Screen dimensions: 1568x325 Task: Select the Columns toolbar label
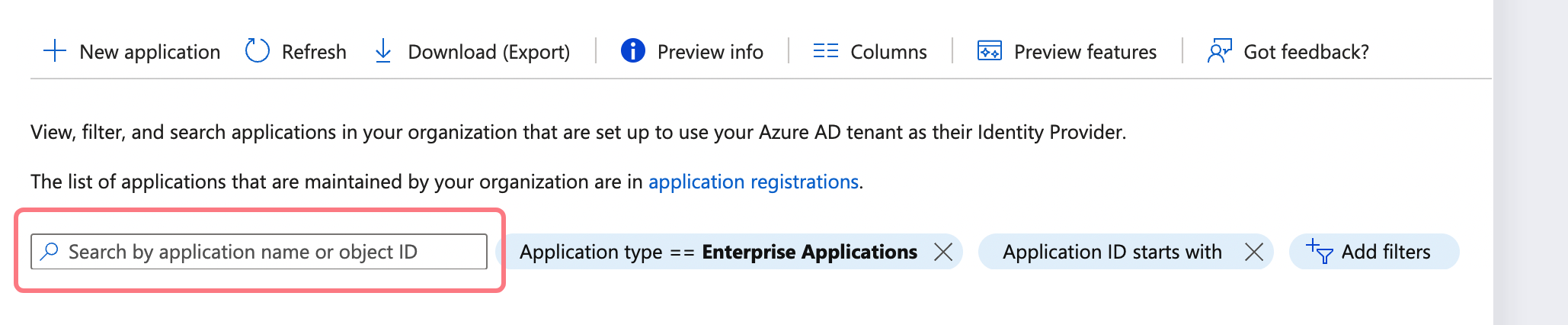888,52
